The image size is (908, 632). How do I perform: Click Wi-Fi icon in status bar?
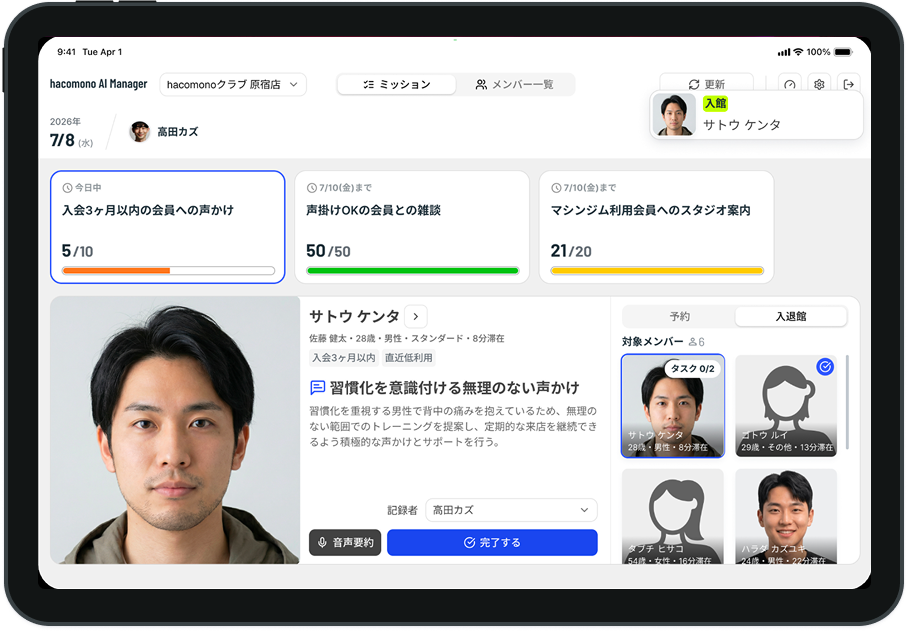click(799, 52)
